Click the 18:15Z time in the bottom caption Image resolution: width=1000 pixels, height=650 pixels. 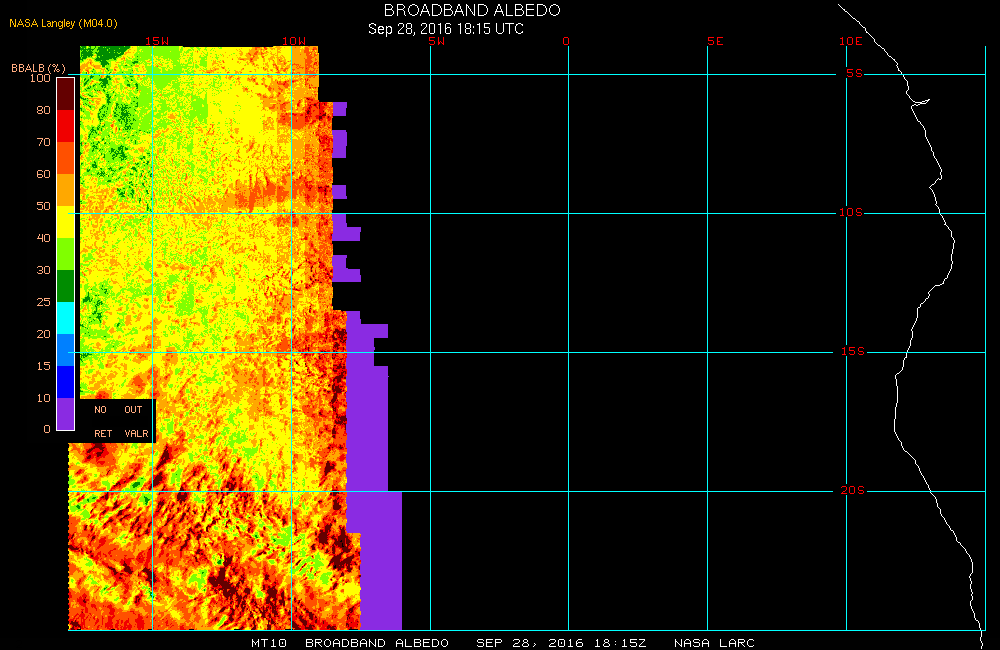(x=620, y=643)
